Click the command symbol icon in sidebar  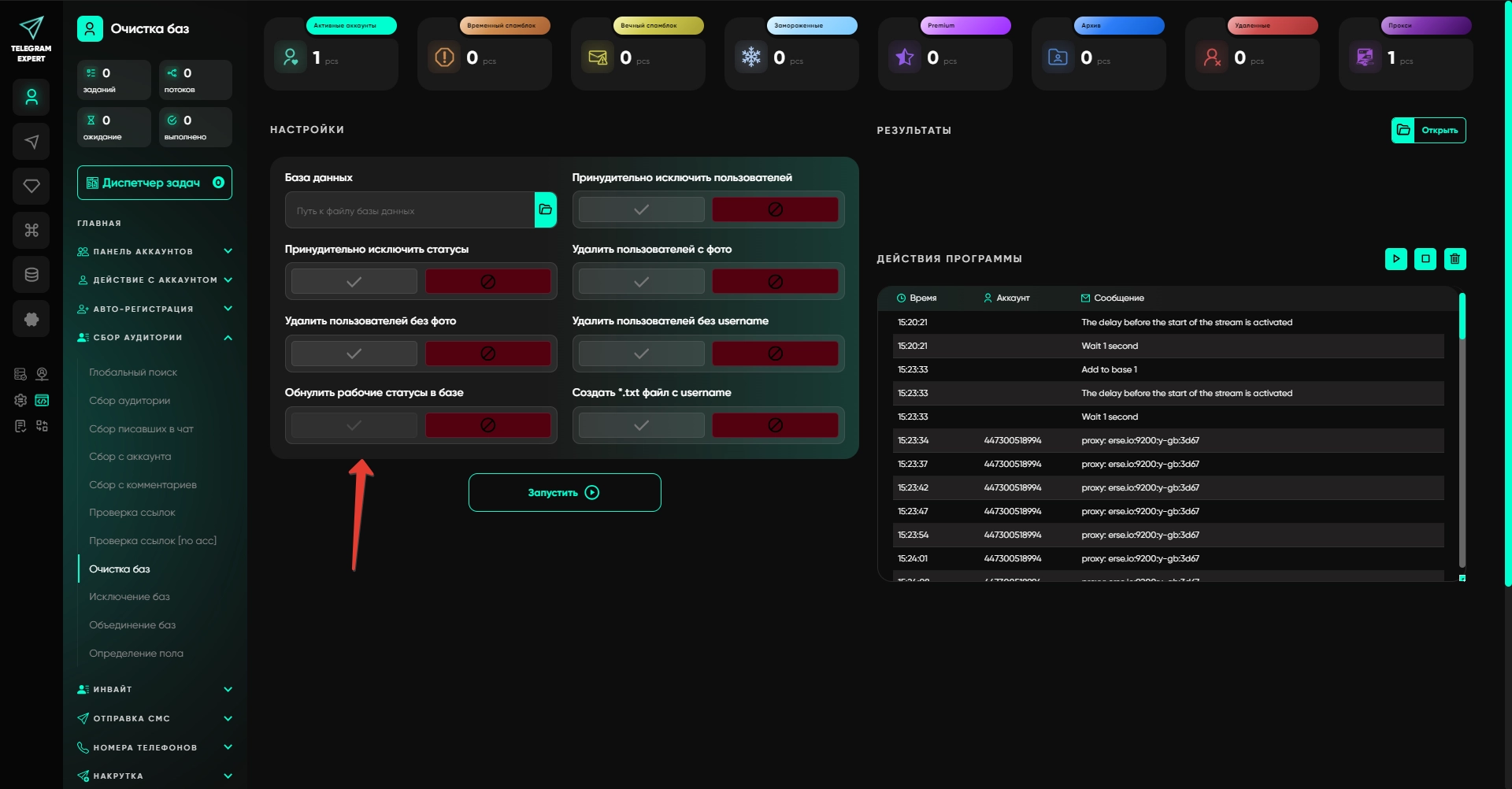coord(31,230)
